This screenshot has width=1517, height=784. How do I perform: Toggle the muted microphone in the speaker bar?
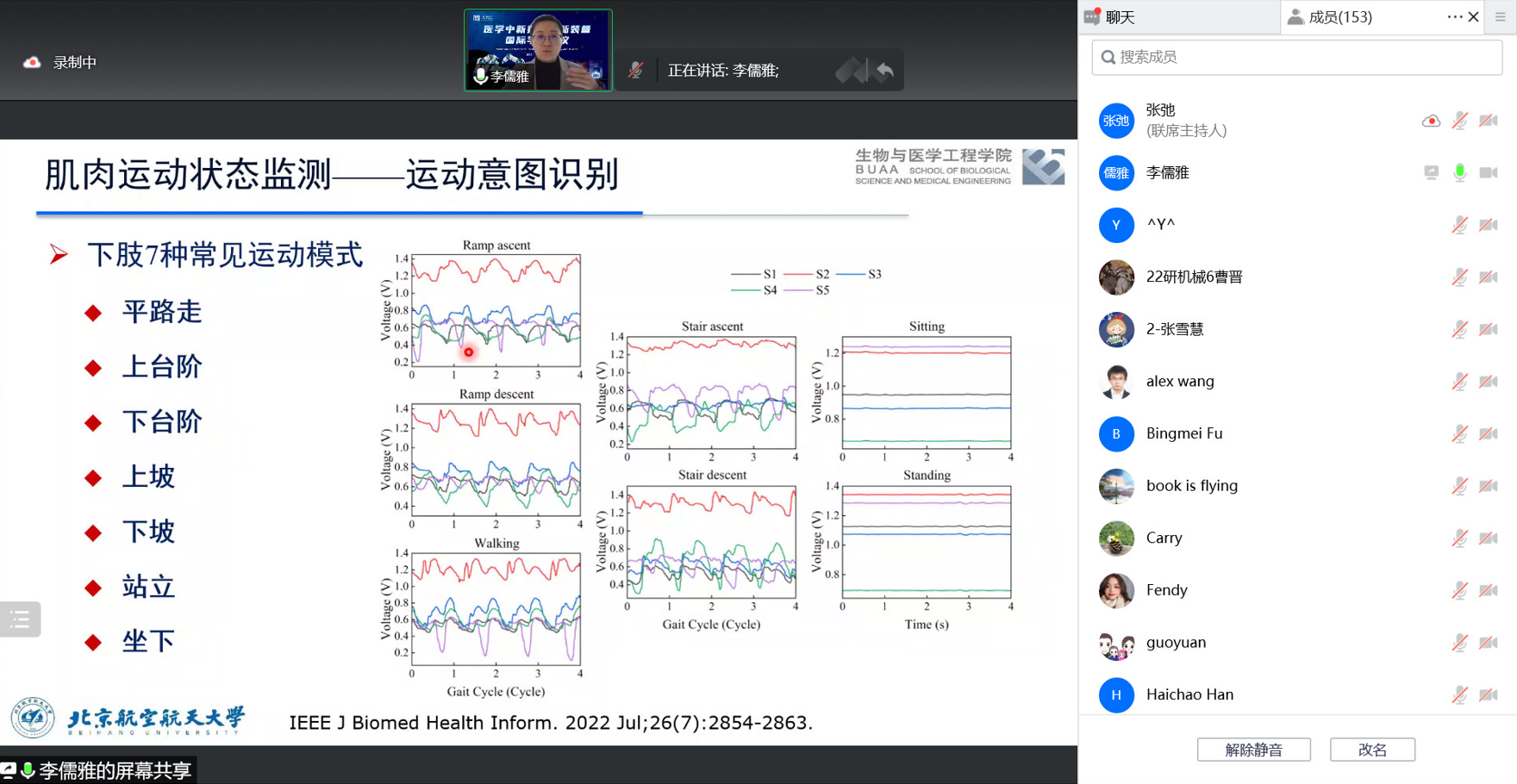635,71
